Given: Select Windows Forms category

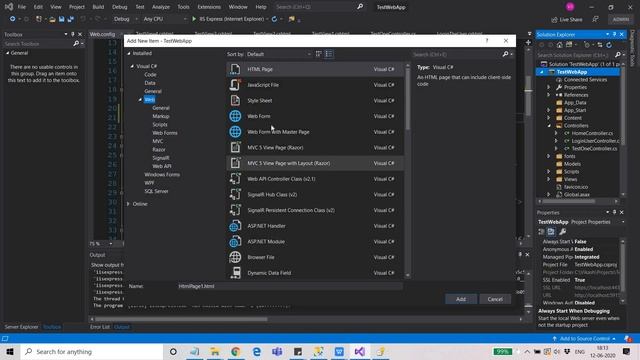Looking at the screenshot, I should [162, 174].
